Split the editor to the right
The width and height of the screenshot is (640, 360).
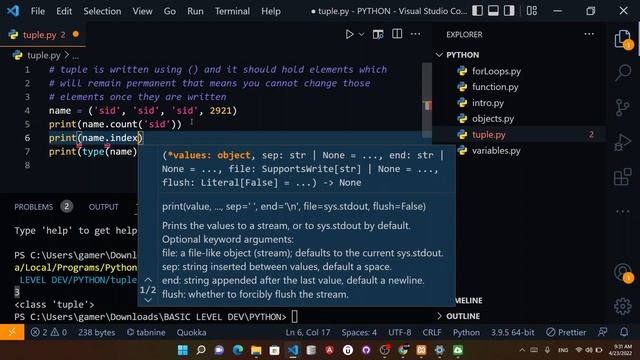point(397,34)
